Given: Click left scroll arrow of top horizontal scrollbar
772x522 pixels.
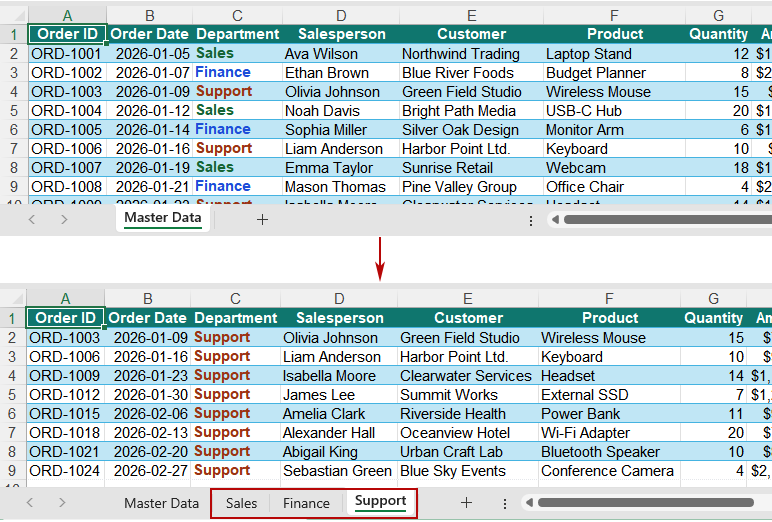Looking at the screenshot, I should (x=555, y=220).
